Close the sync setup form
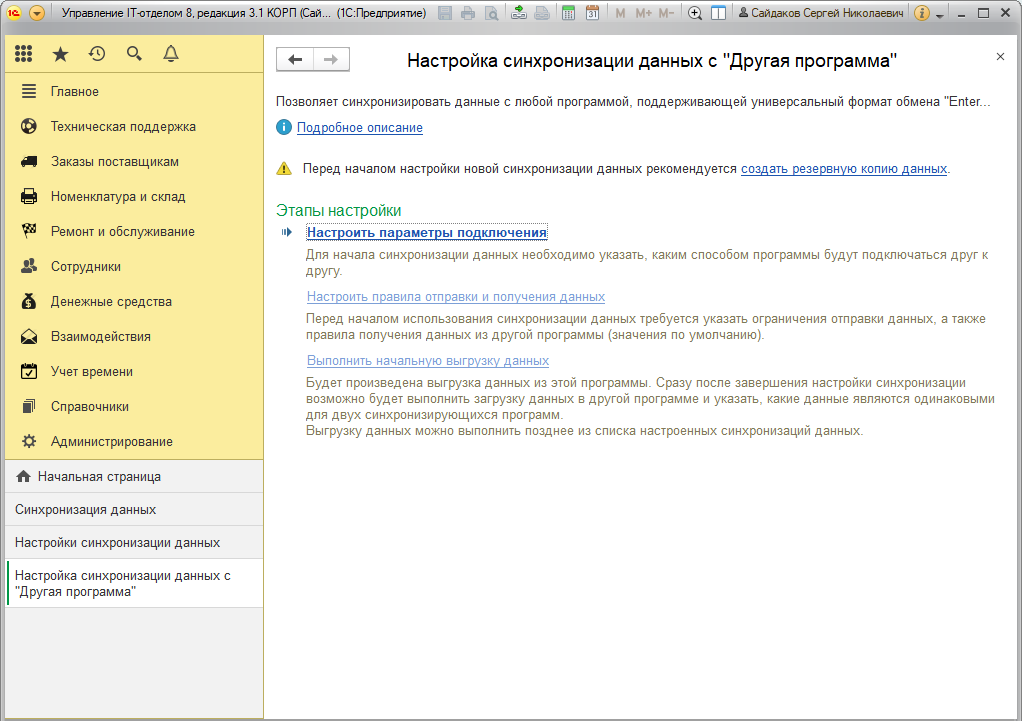This screenshot has height=721, width=1022. tap(1000, 57)
